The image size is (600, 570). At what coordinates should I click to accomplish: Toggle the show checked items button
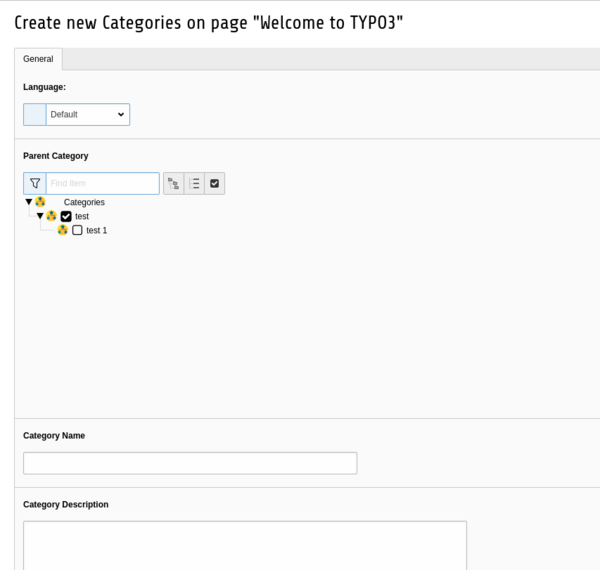214,184
